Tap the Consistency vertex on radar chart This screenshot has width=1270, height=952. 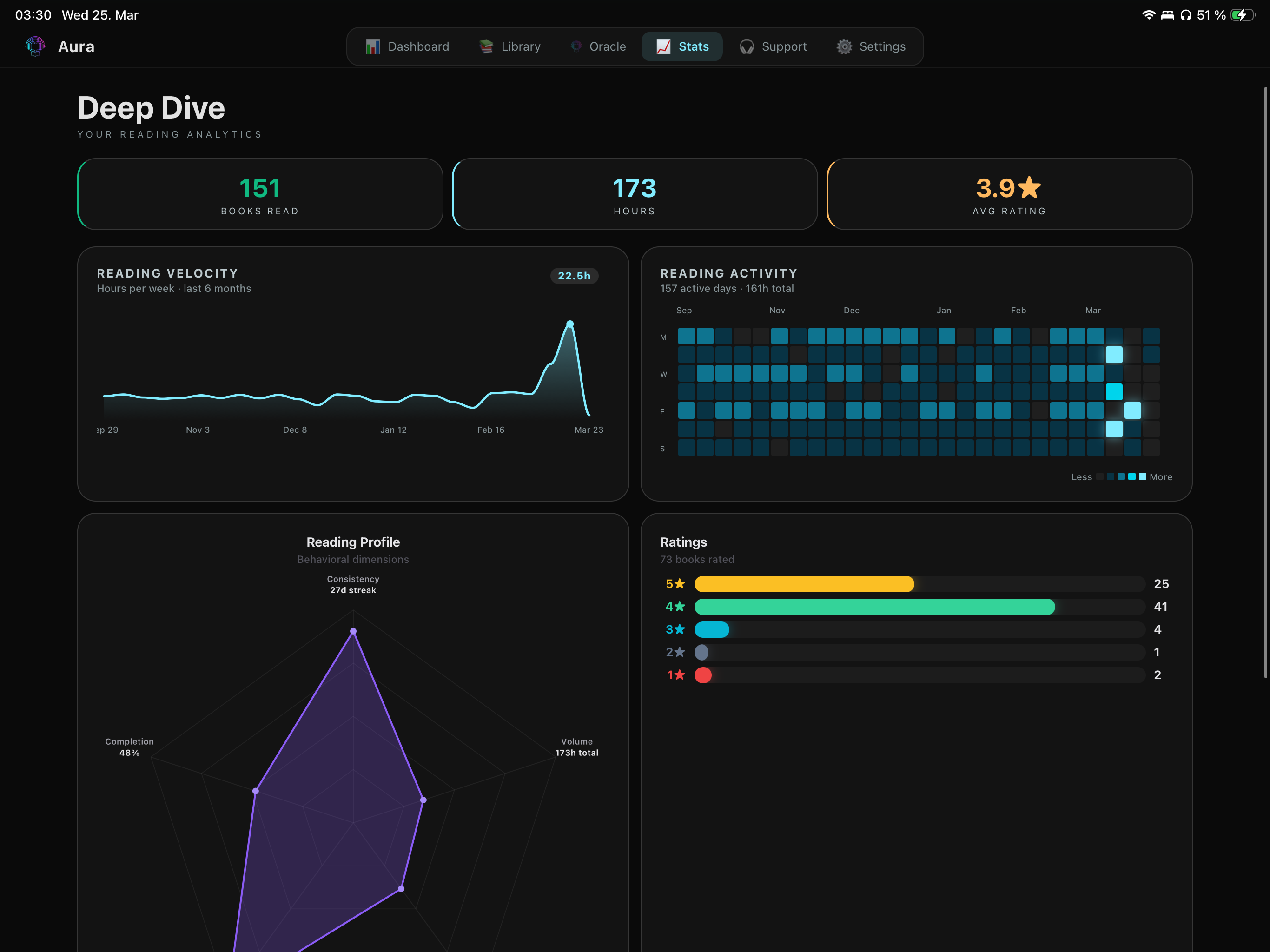pyautogui.click(x=353, y=631)
